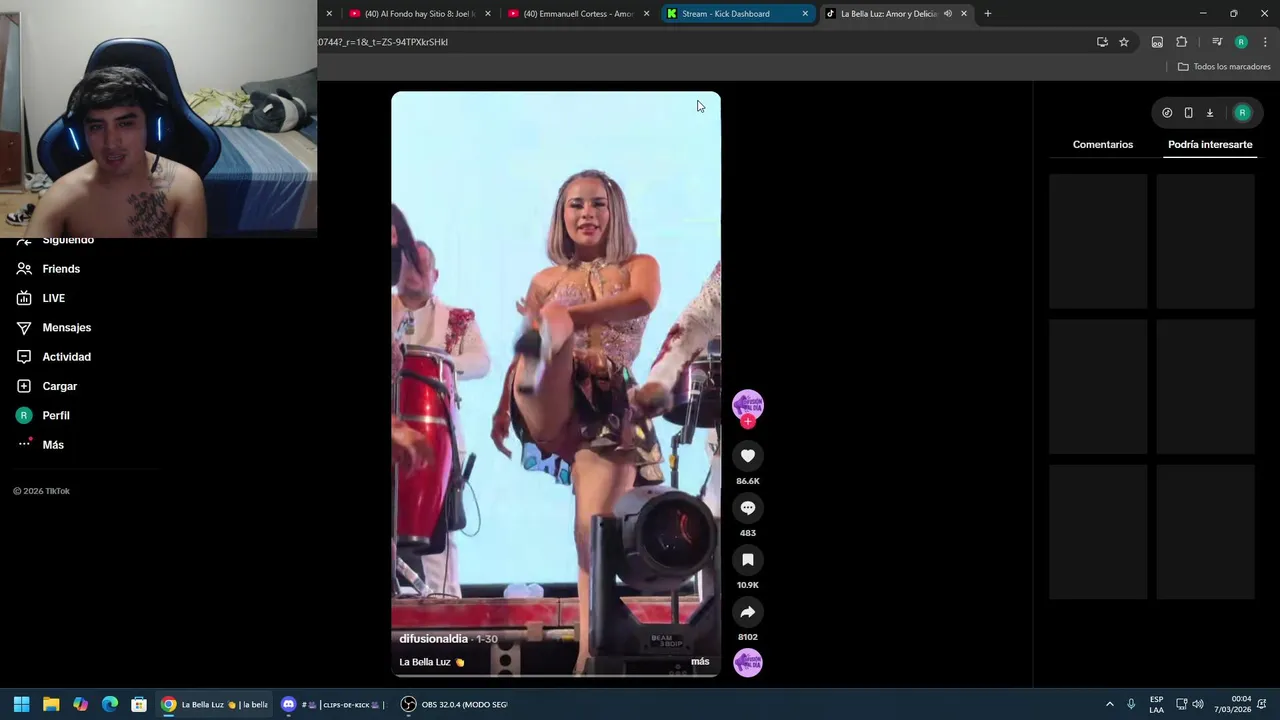Expand caption with the más link

click(x=700, y=662)
